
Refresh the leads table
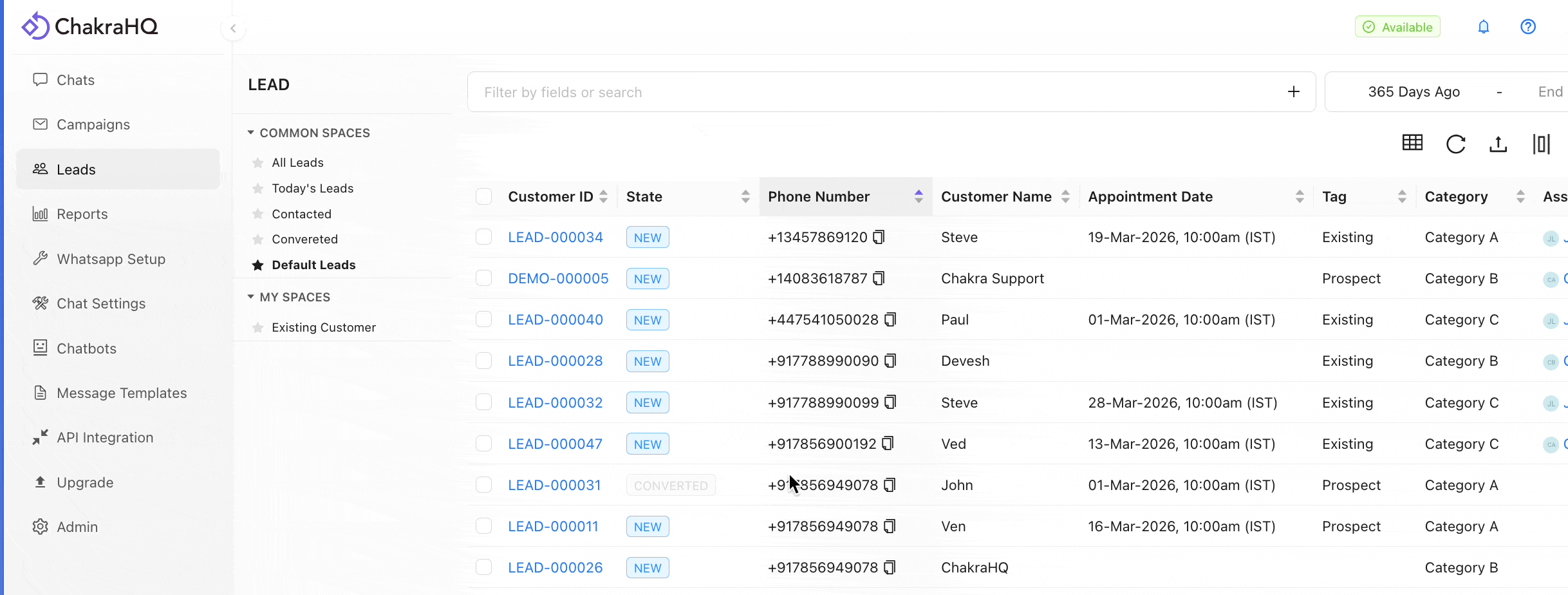coord(1456,144)
